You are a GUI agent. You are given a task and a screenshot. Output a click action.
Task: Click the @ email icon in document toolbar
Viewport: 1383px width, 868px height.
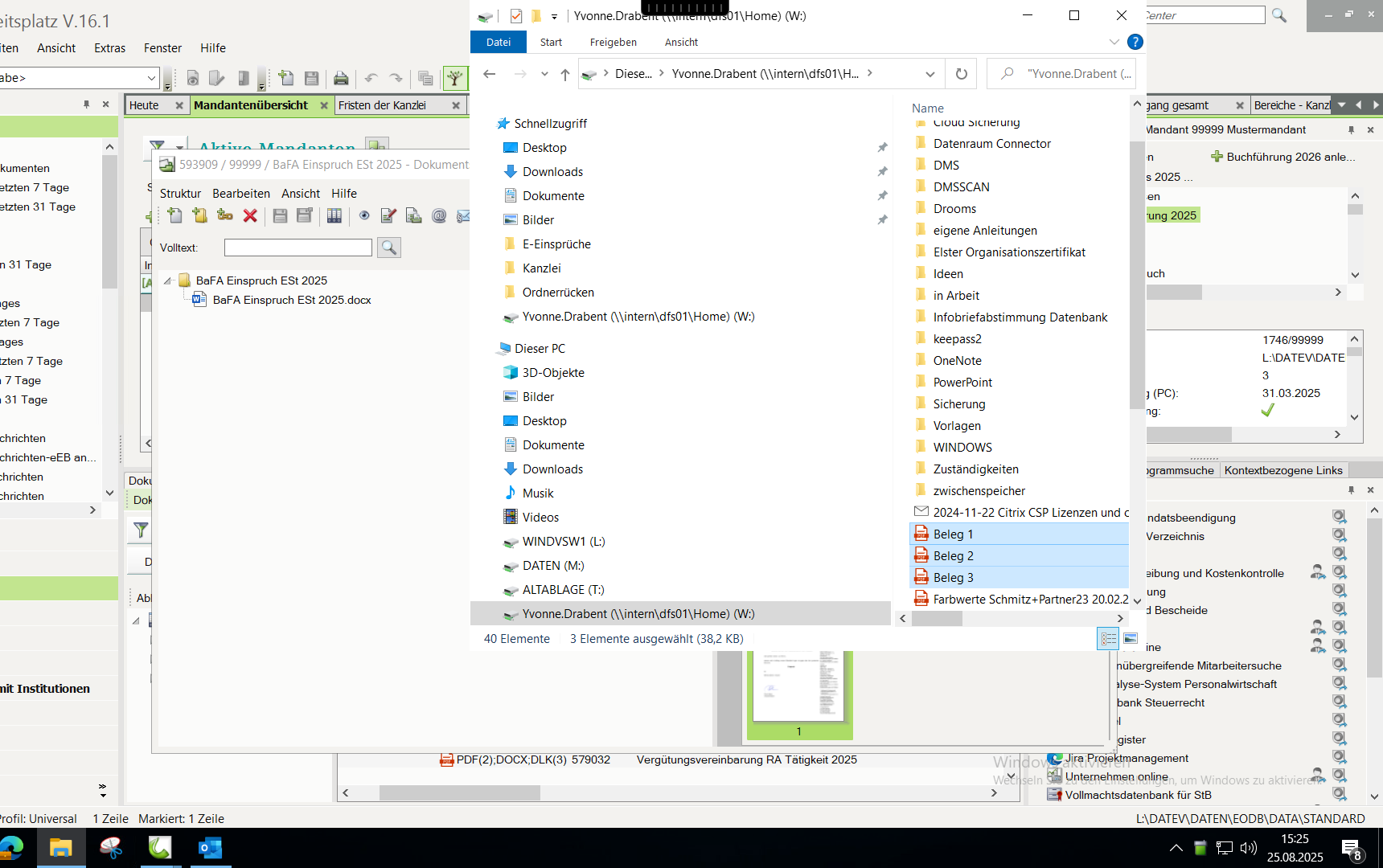pyautogui.click(x=439, y=215)
